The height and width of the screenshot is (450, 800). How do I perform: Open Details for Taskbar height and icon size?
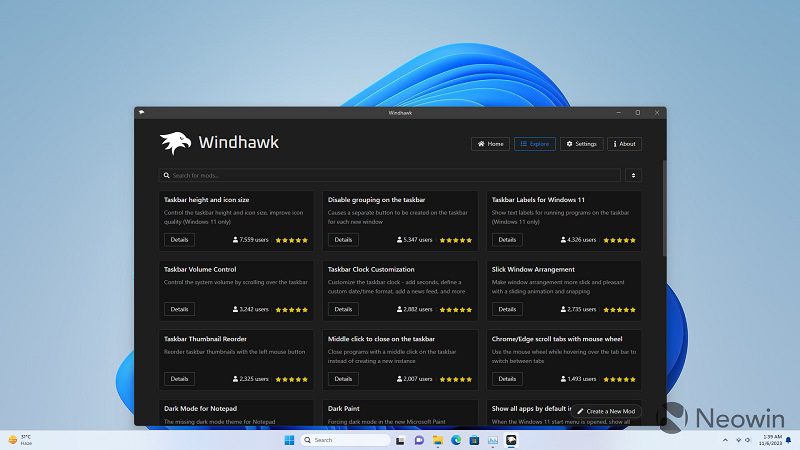point(179,240)
